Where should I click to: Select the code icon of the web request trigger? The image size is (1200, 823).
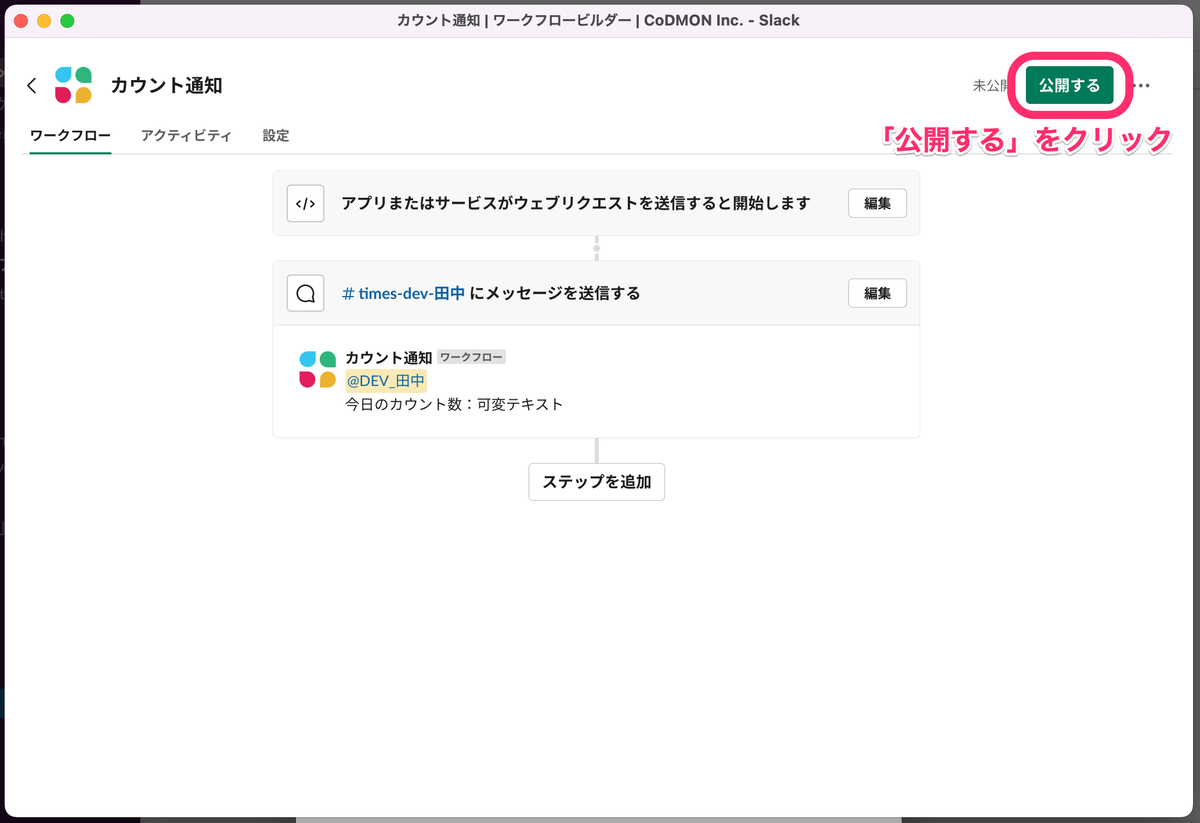pyautogui.click(x=305, y=203)
